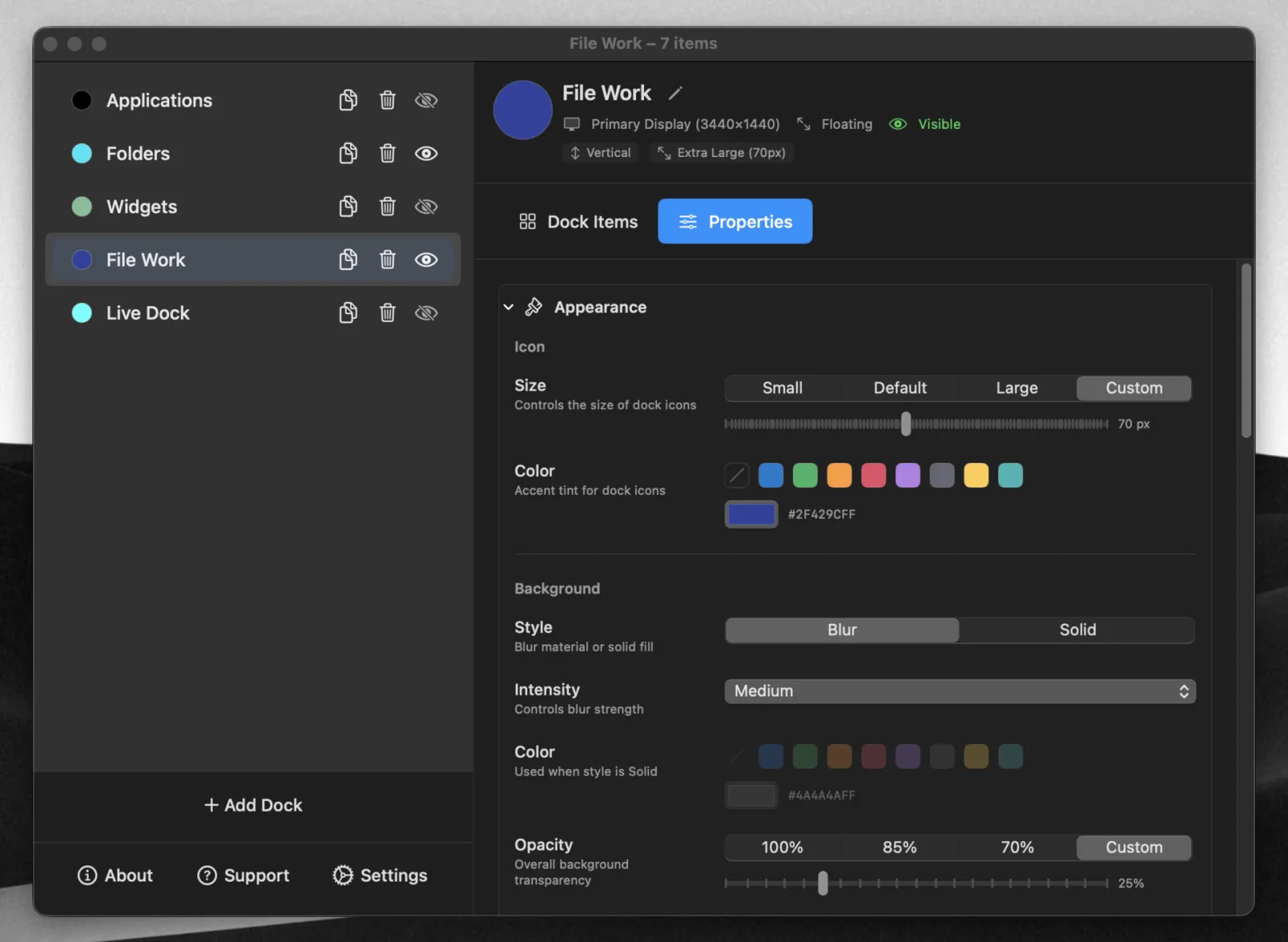
Task: Hide the Folders dock
Action: point(426,153)
